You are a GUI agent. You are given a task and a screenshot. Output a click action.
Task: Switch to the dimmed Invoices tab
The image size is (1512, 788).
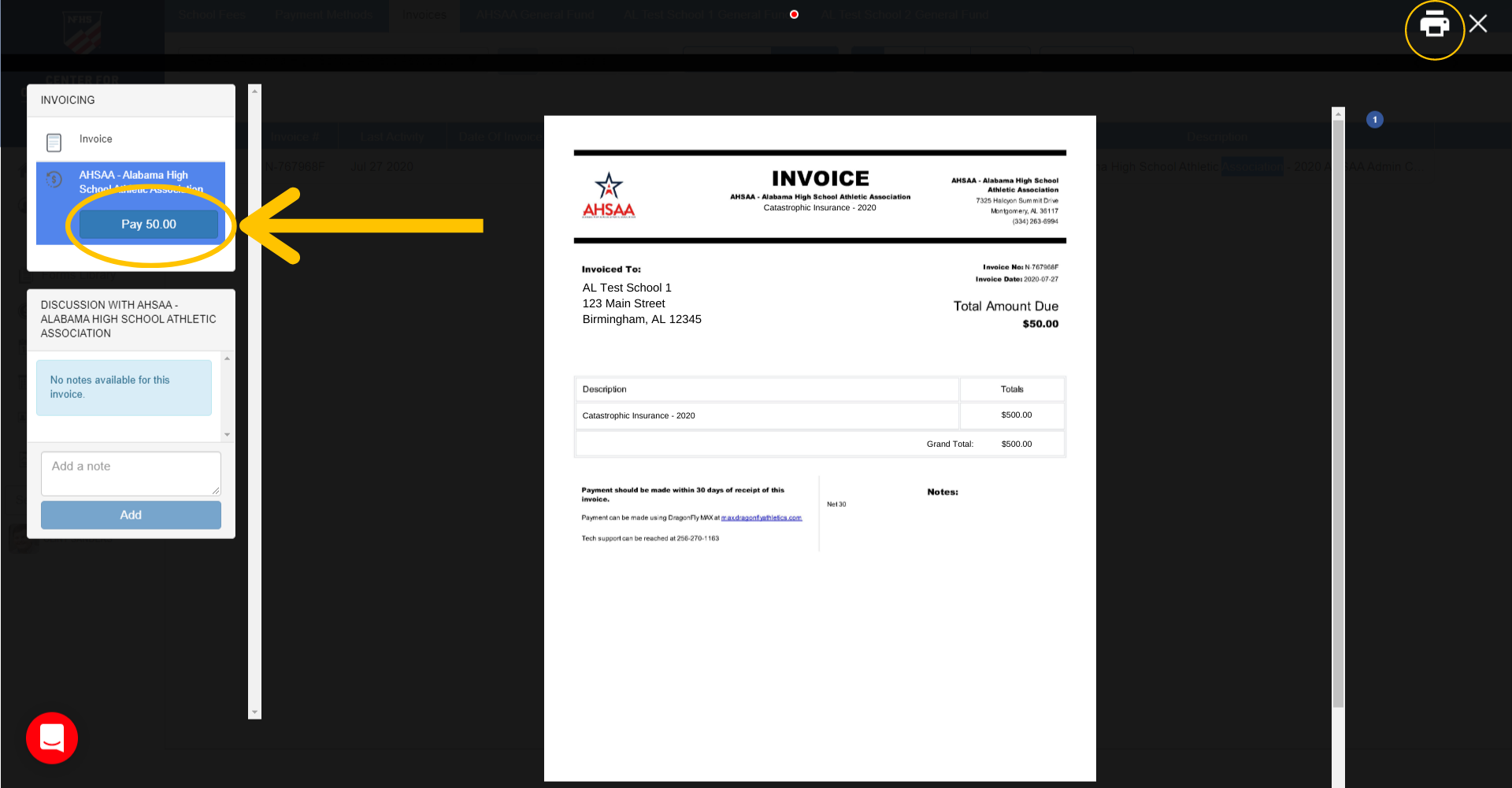[424, 15]
